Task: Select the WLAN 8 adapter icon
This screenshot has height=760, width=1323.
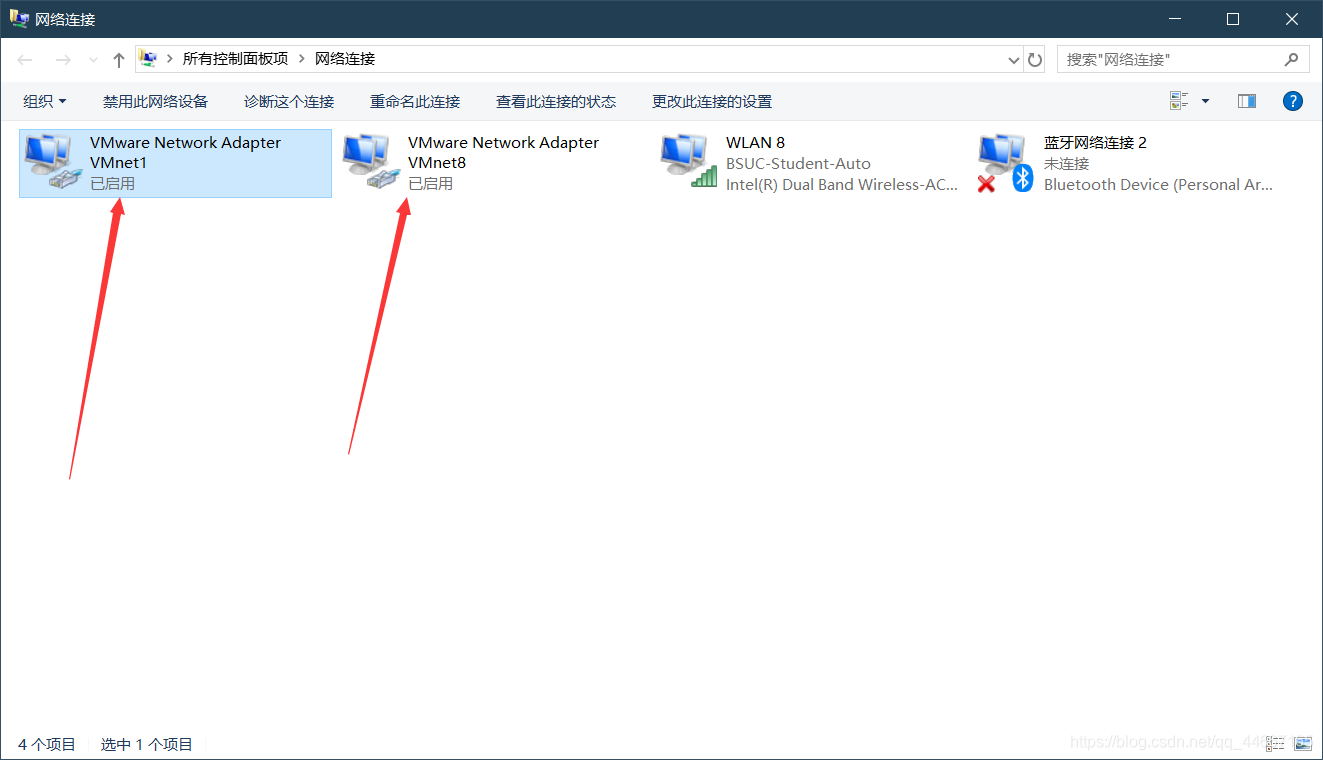Action: 688,163
